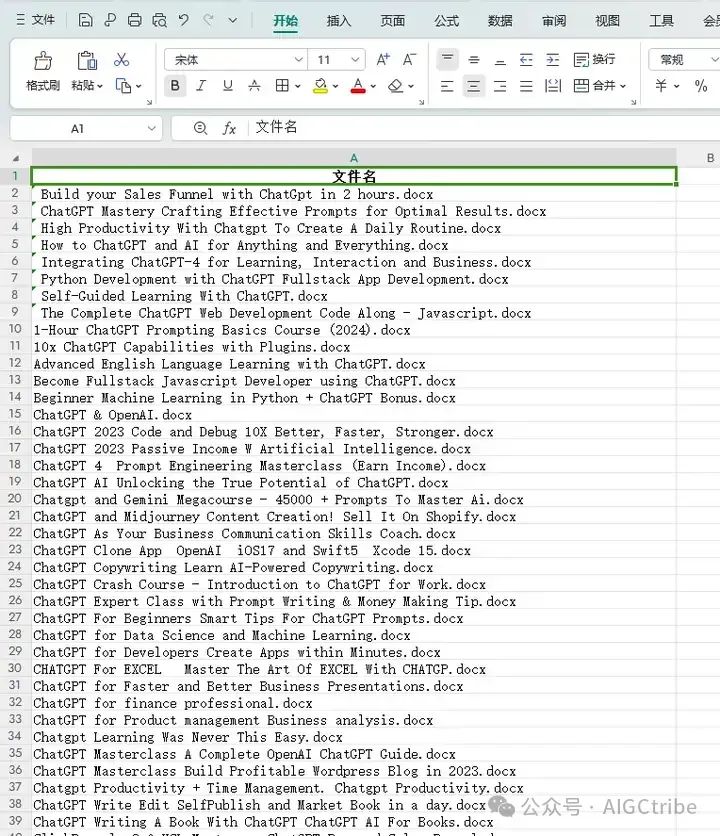Open Print Preview icon
This screenshot has width=720, height=836.
[159, 20]
